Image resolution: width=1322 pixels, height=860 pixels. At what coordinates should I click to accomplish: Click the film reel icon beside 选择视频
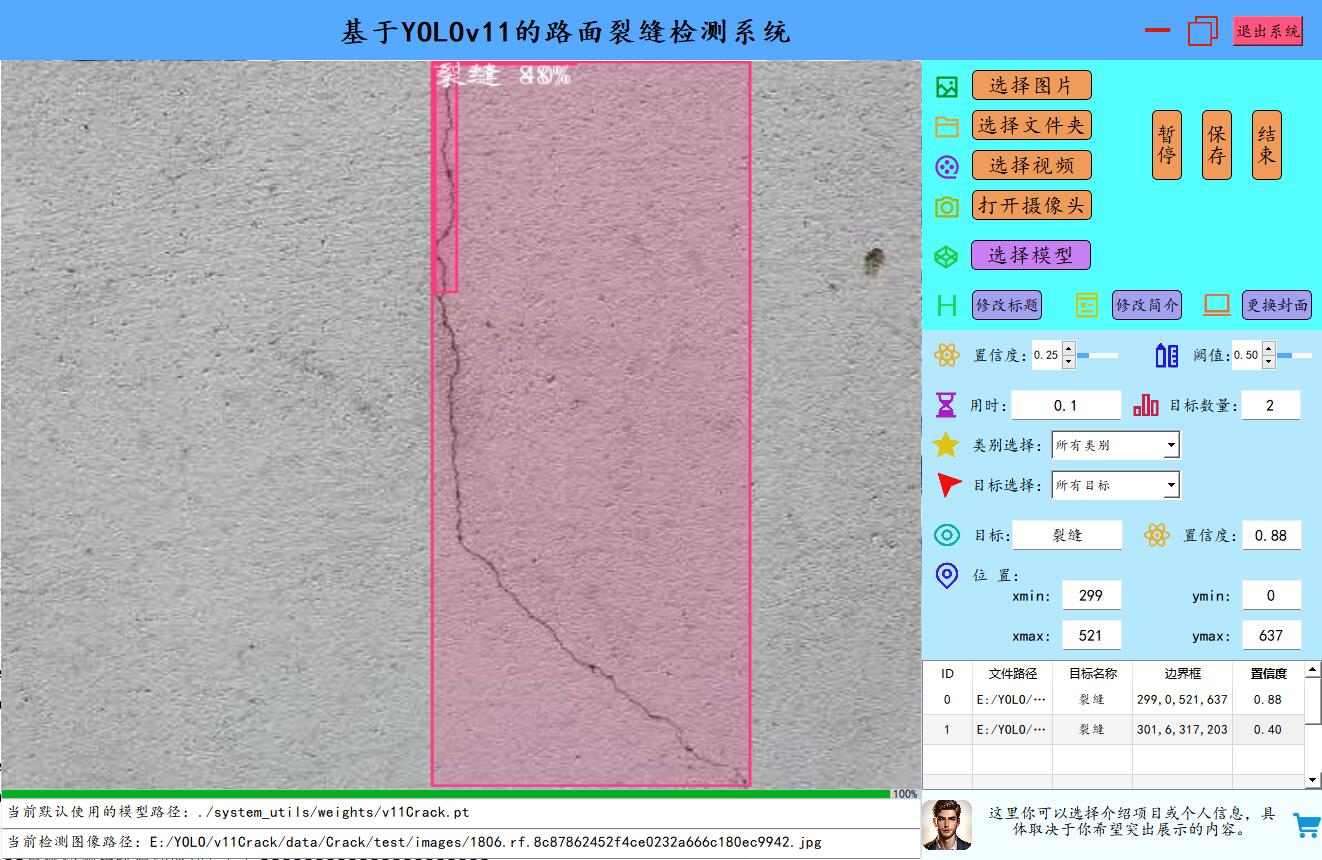tap(946, 167)
